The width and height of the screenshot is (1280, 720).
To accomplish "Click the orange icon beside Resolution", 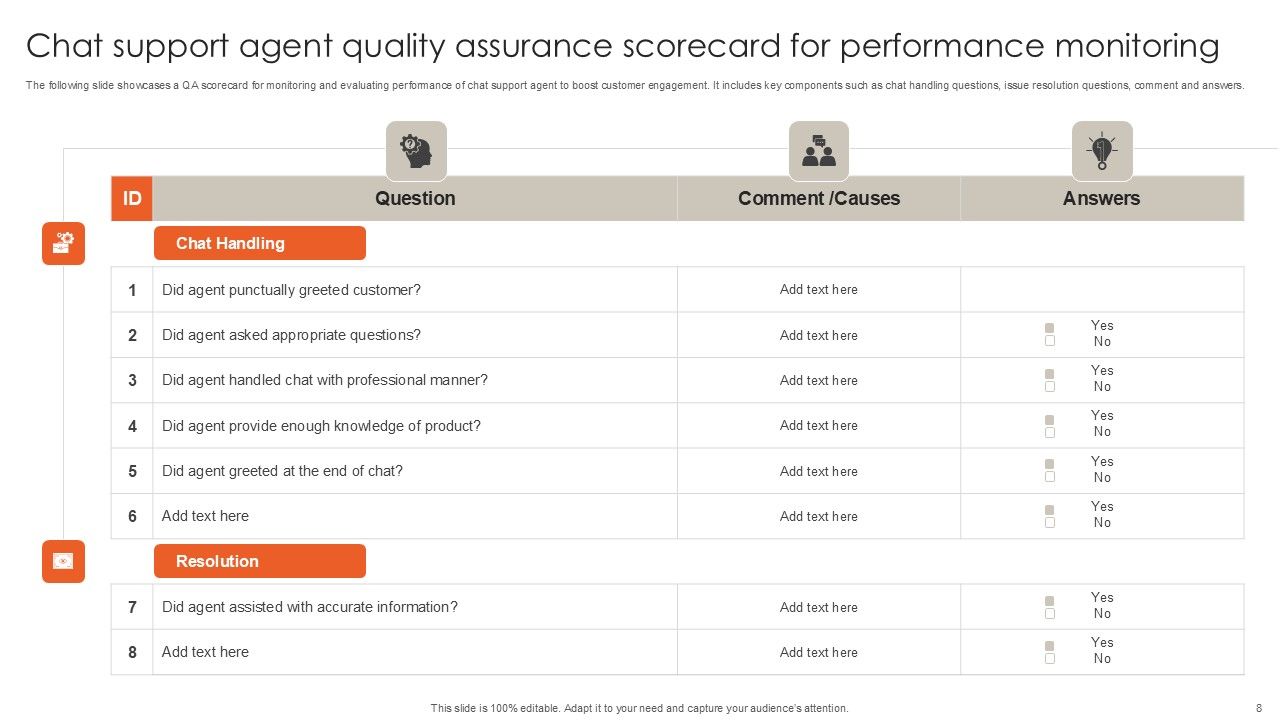I will pyautogui.click(x=63, y=561).
